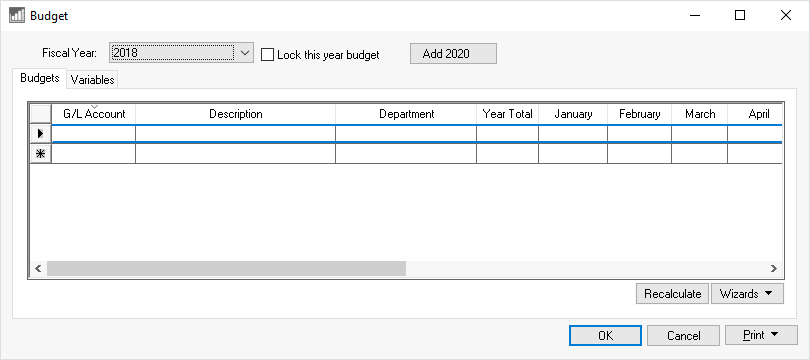Click the new row asterisk marker
This screenshot has height=360, width=810.
point(41,153)
